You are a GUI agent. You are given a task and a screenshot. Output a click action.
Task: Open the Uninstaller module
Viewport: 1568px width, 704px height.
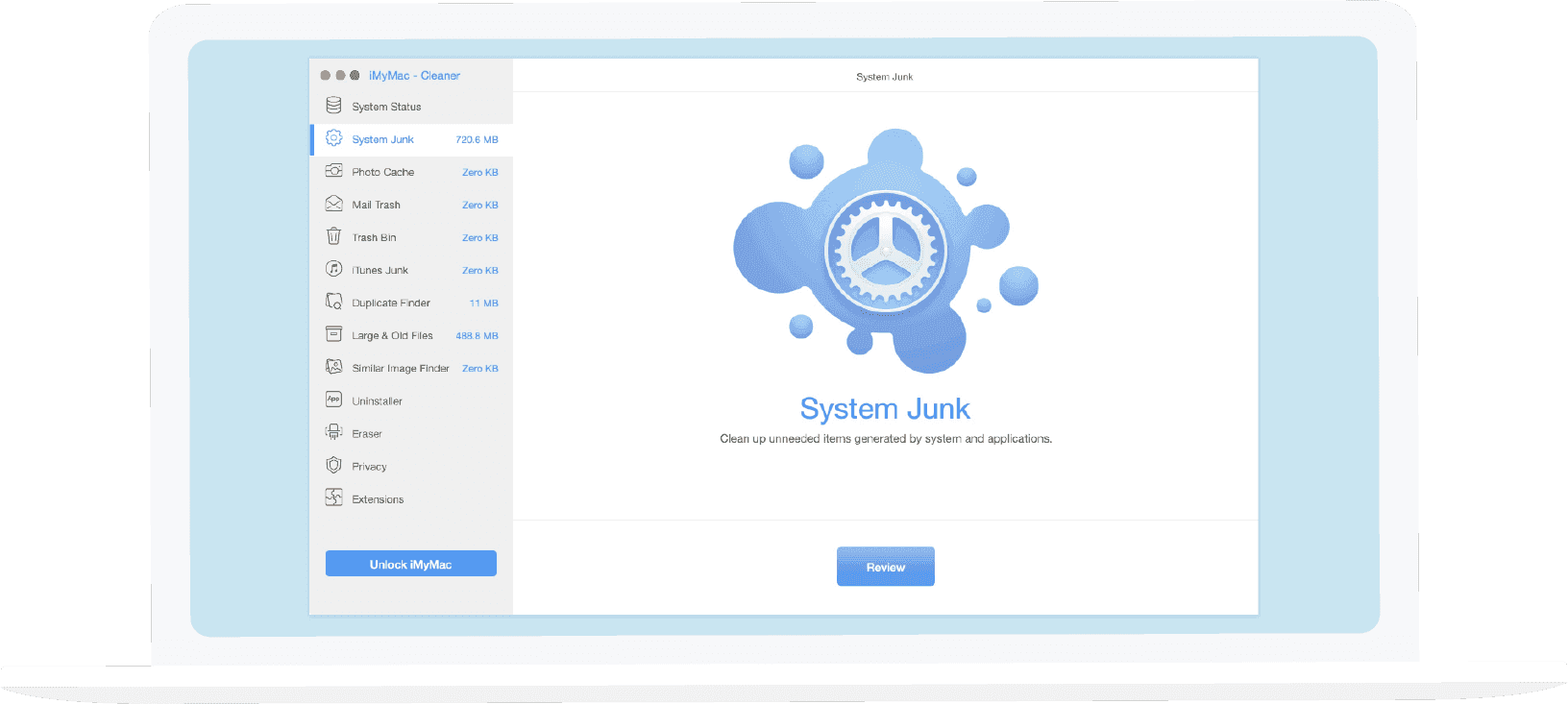(411, 401)
